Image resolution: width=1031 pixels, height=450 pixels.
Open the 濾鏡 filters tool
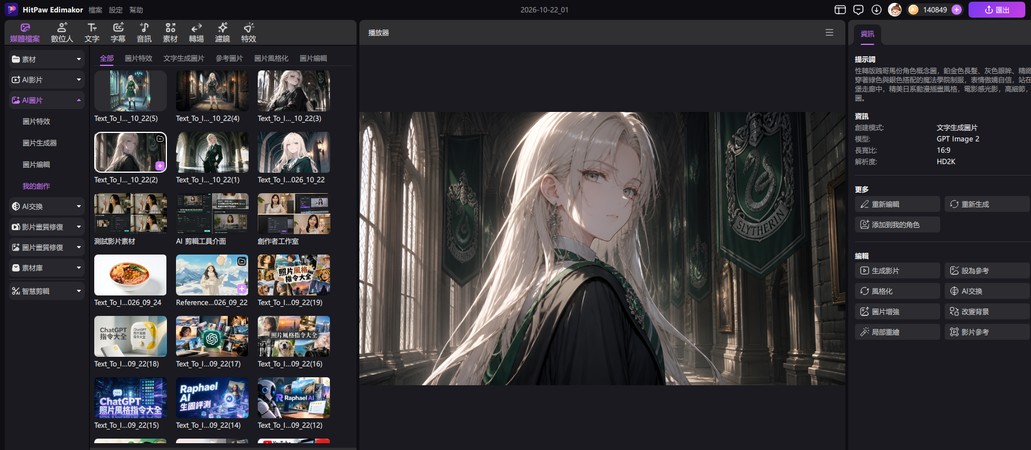point(222,32)
